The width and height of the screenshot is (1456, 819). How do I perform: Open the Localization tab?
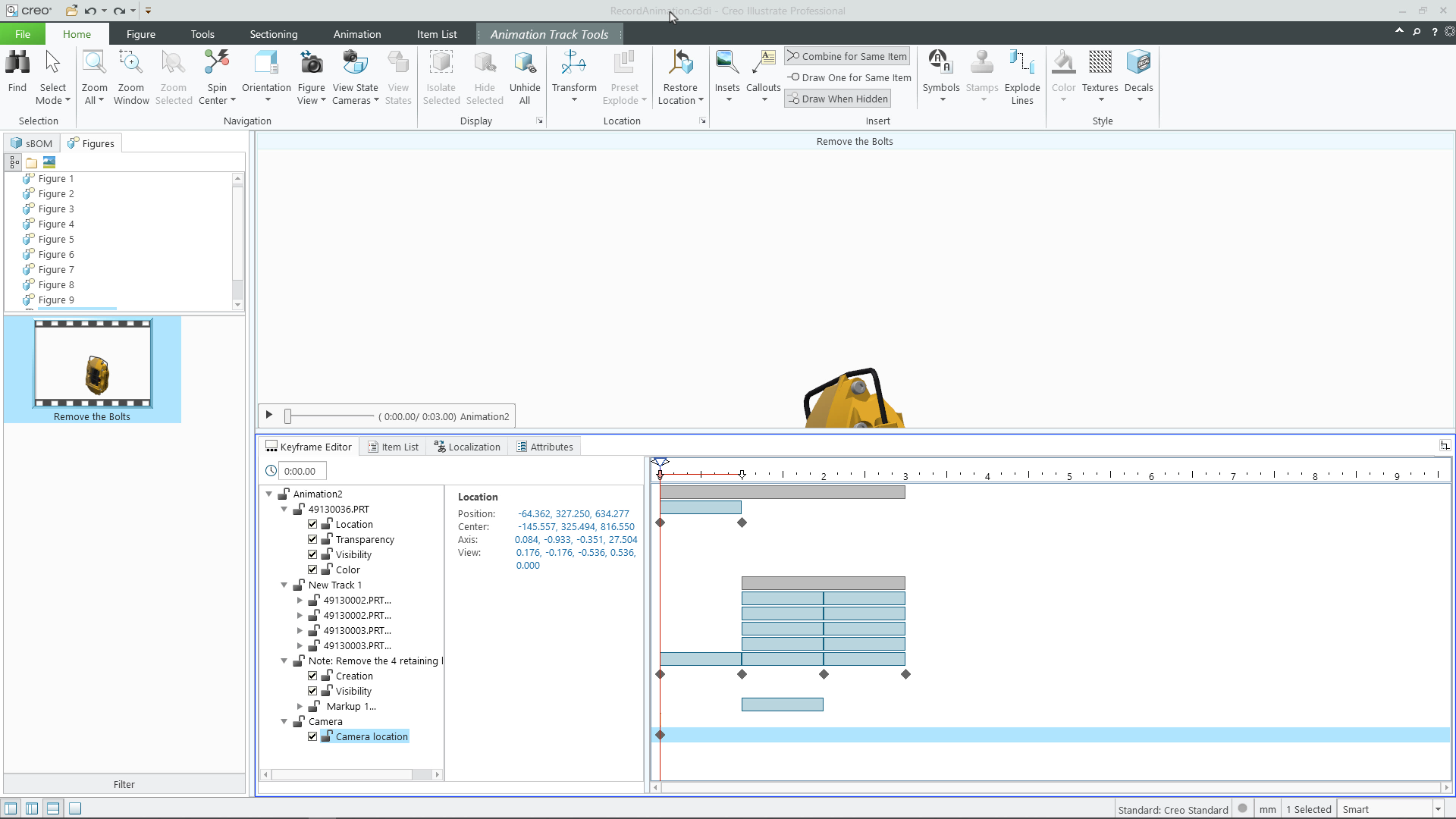[x=467, y=447]
